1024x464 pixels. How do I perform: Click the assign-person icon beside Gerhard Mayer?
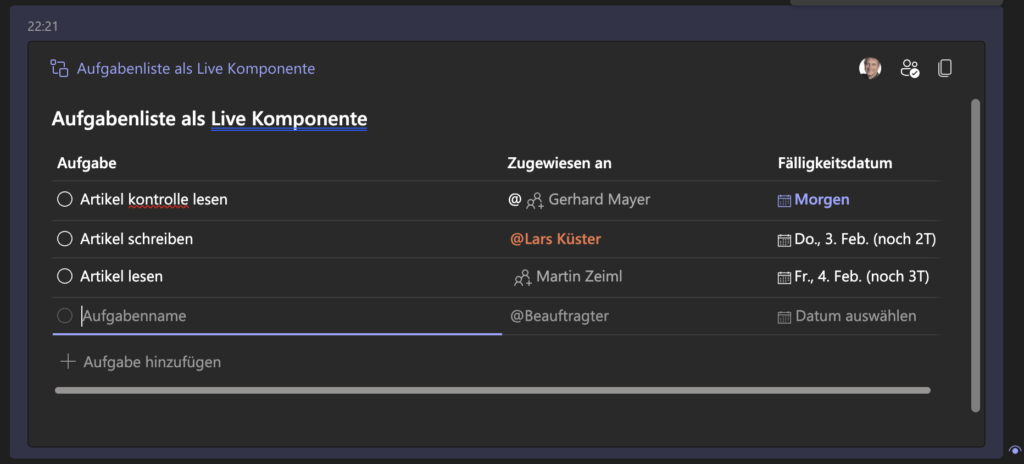pos(535,201)
